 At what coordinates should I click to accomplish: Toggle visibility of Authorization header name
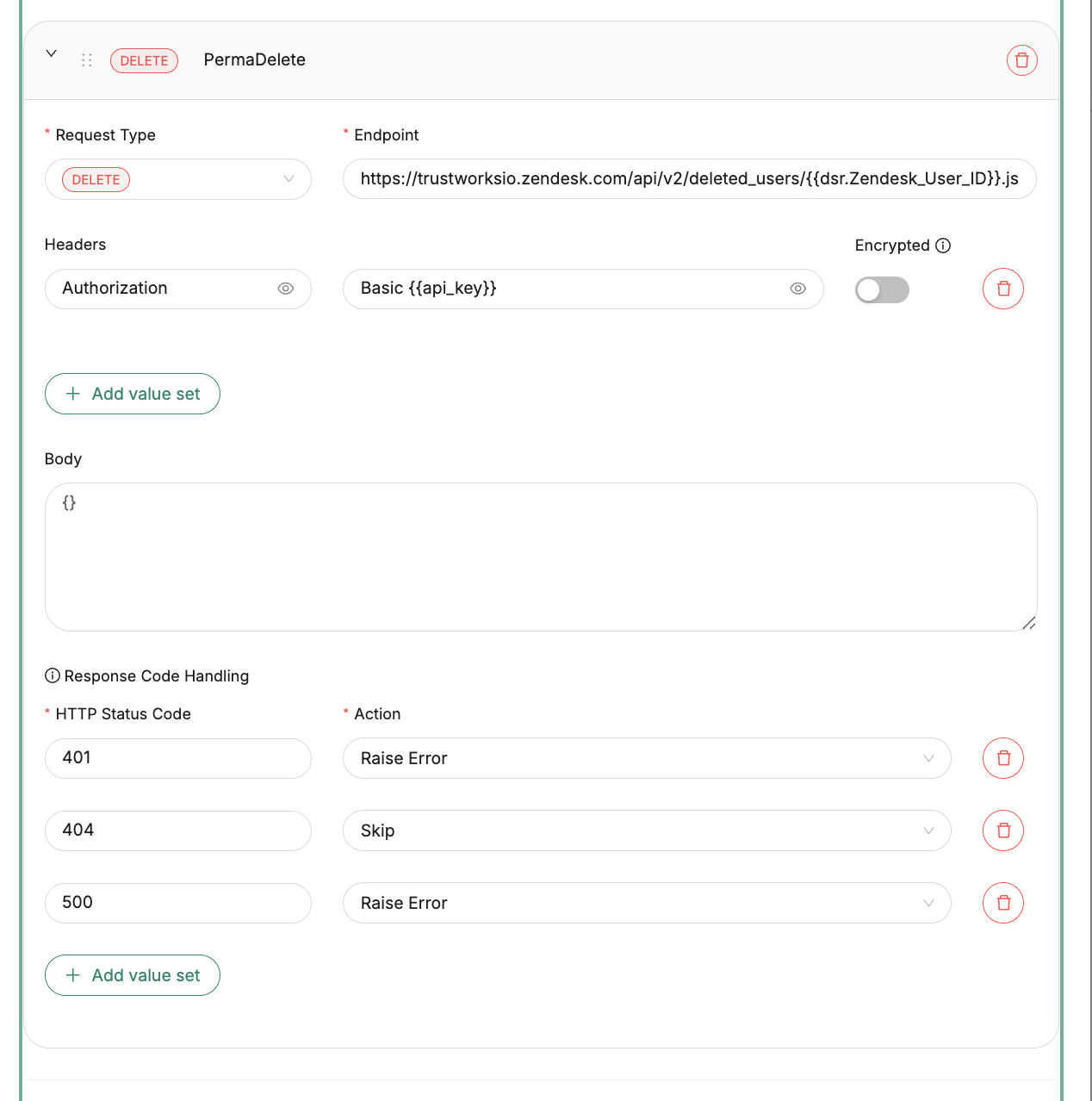pos(286,289)
